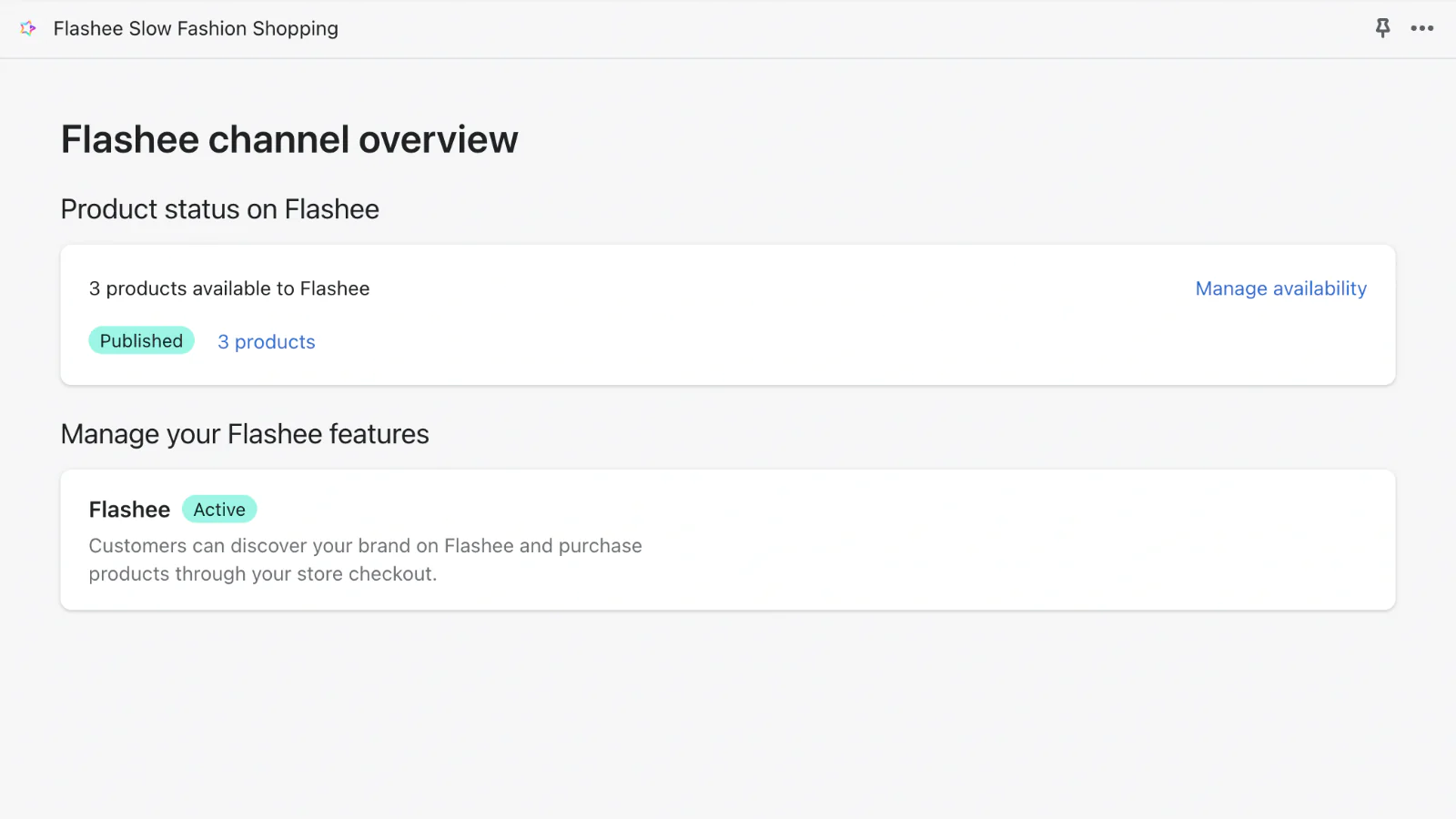The image size is (1456, 819).
Task: Click the Published status badge
Action: (x=141, y=340)
